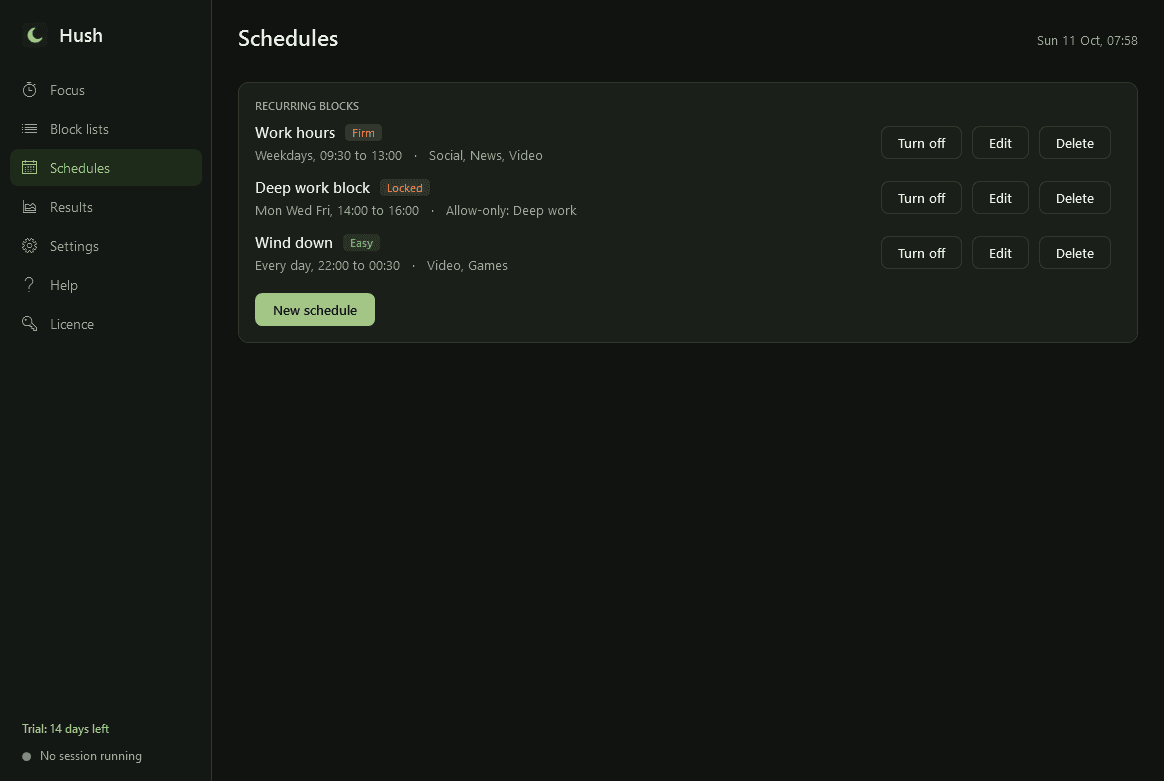Click the Locked badge on Deep work block
This screenshot has height=781, width=1164.
[405, 188]
